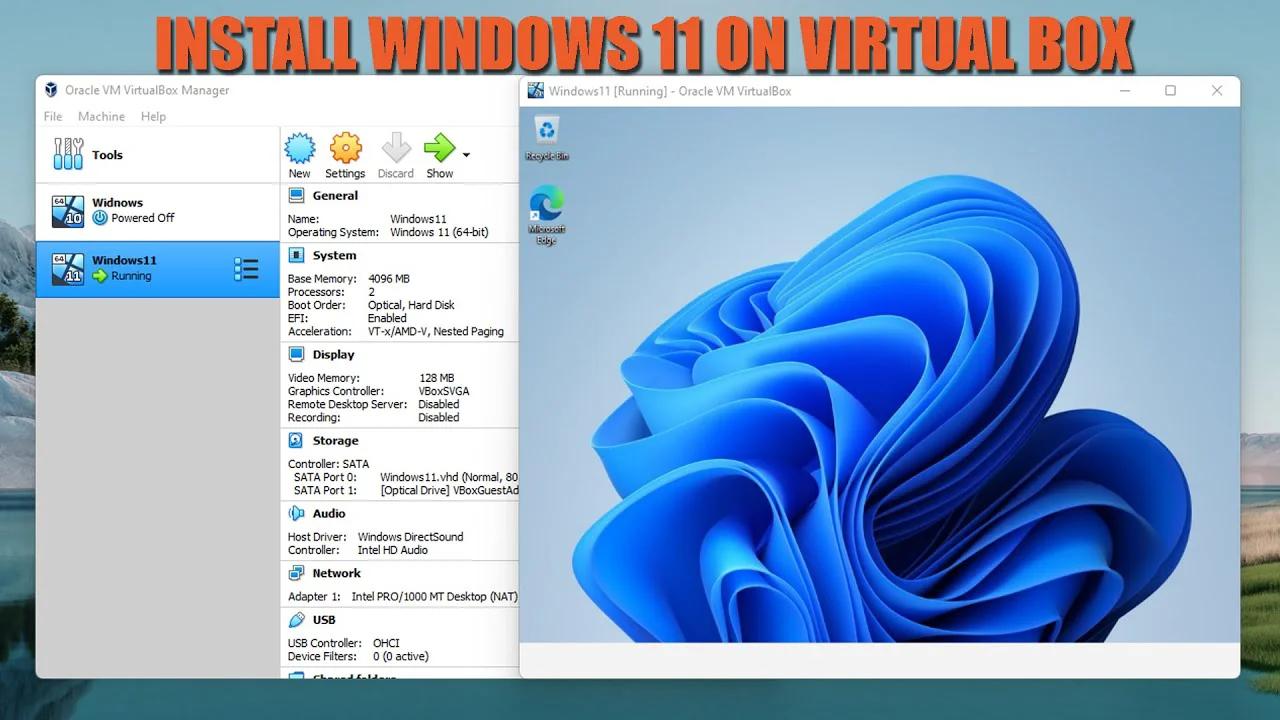The height and width of the screenshot is (720, 1280).
Task: Click the Network adapter section icon
Action: [295, 573]
